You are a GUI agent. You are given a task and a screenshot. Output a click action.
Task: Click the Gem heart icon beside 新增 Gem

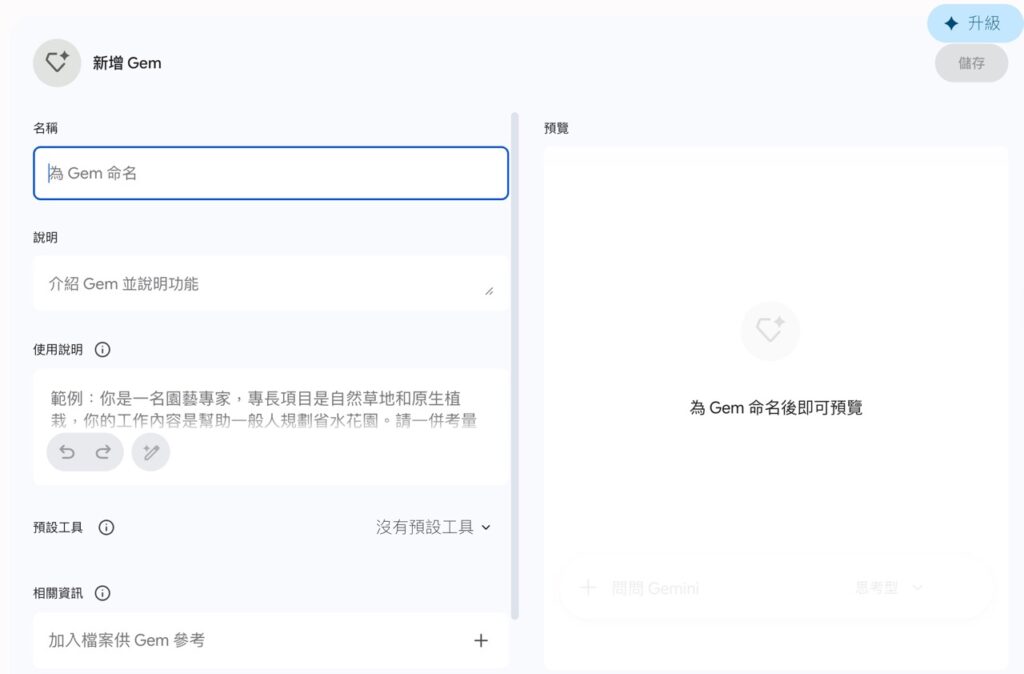[x=57, y=63]
